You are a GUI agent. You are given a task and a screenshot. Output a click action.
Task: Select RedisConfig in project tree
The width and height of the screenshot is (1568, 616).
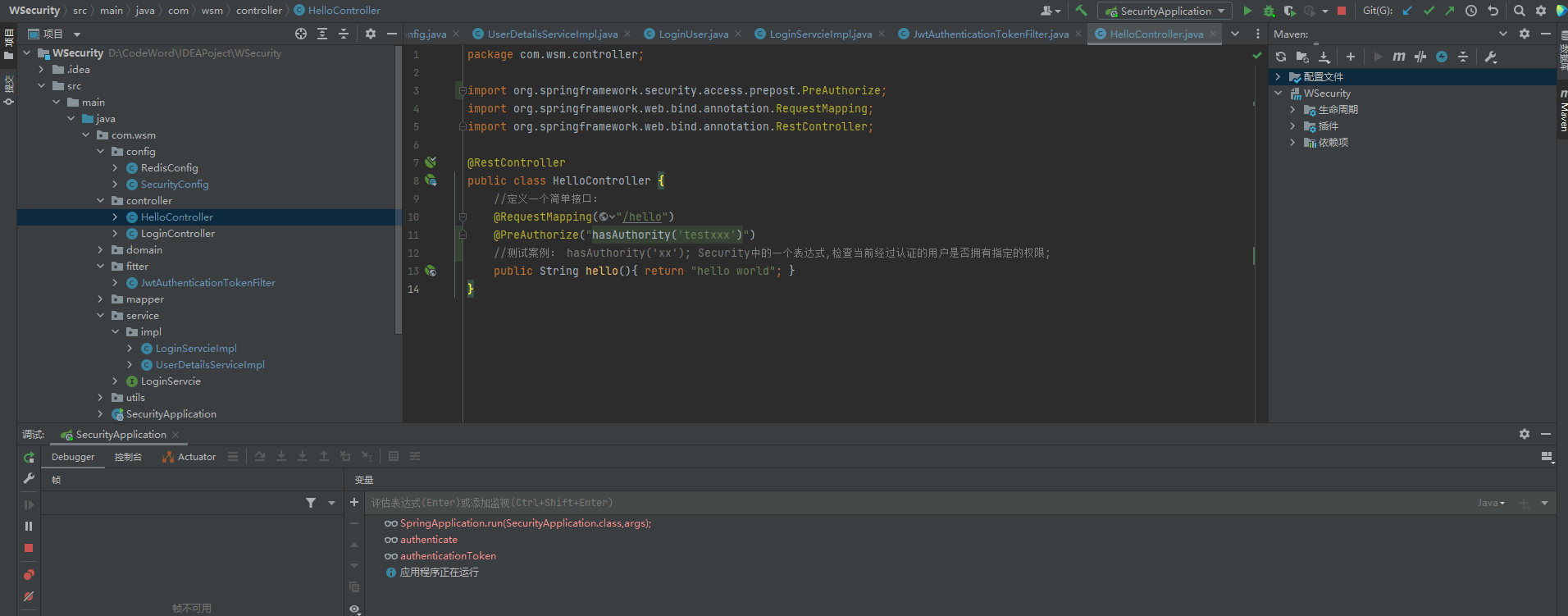click(169, 168)
